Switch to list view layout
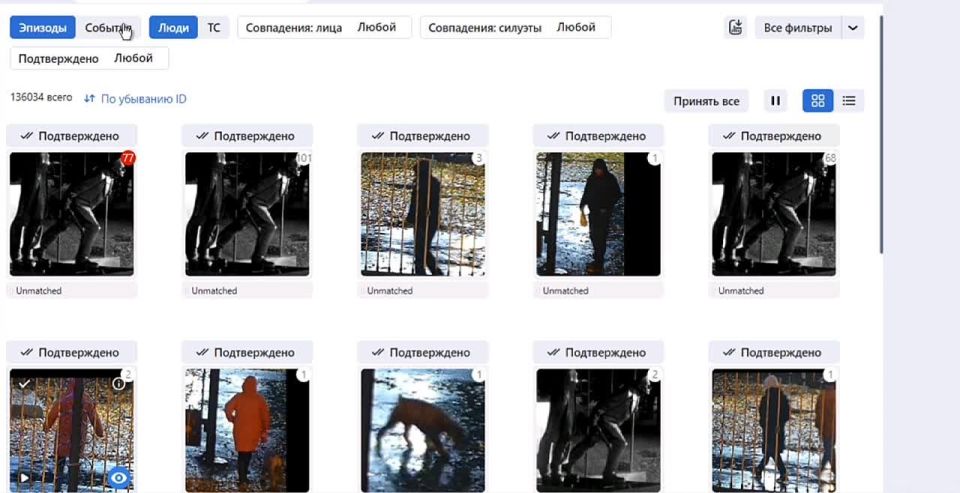The width and height of the screenshot is (960, 493). (x=849, y=101)
